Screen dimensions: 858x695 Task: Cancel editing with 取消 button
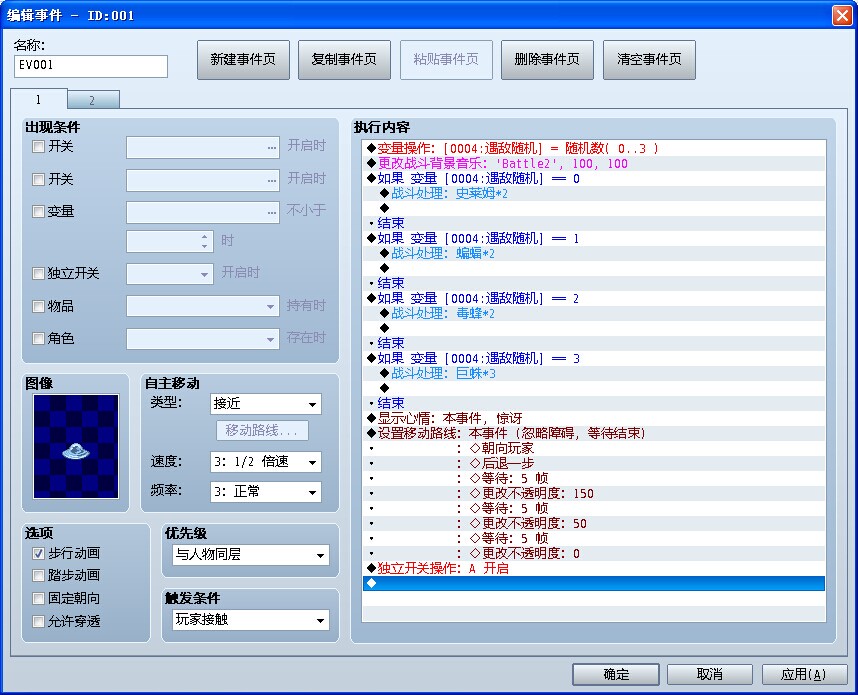tap(710, 674)
